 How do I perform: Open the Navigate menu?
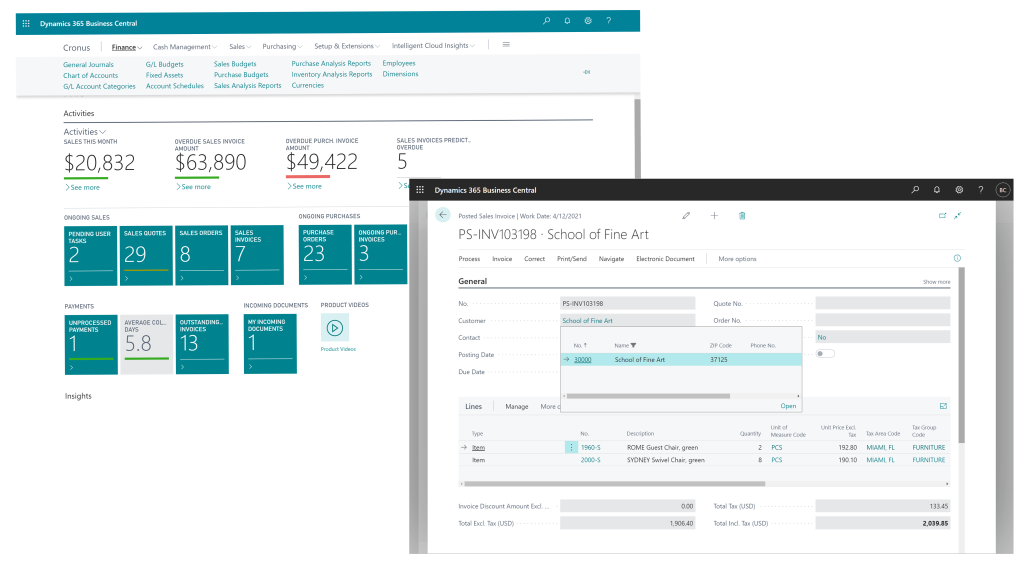coord(611,259)
